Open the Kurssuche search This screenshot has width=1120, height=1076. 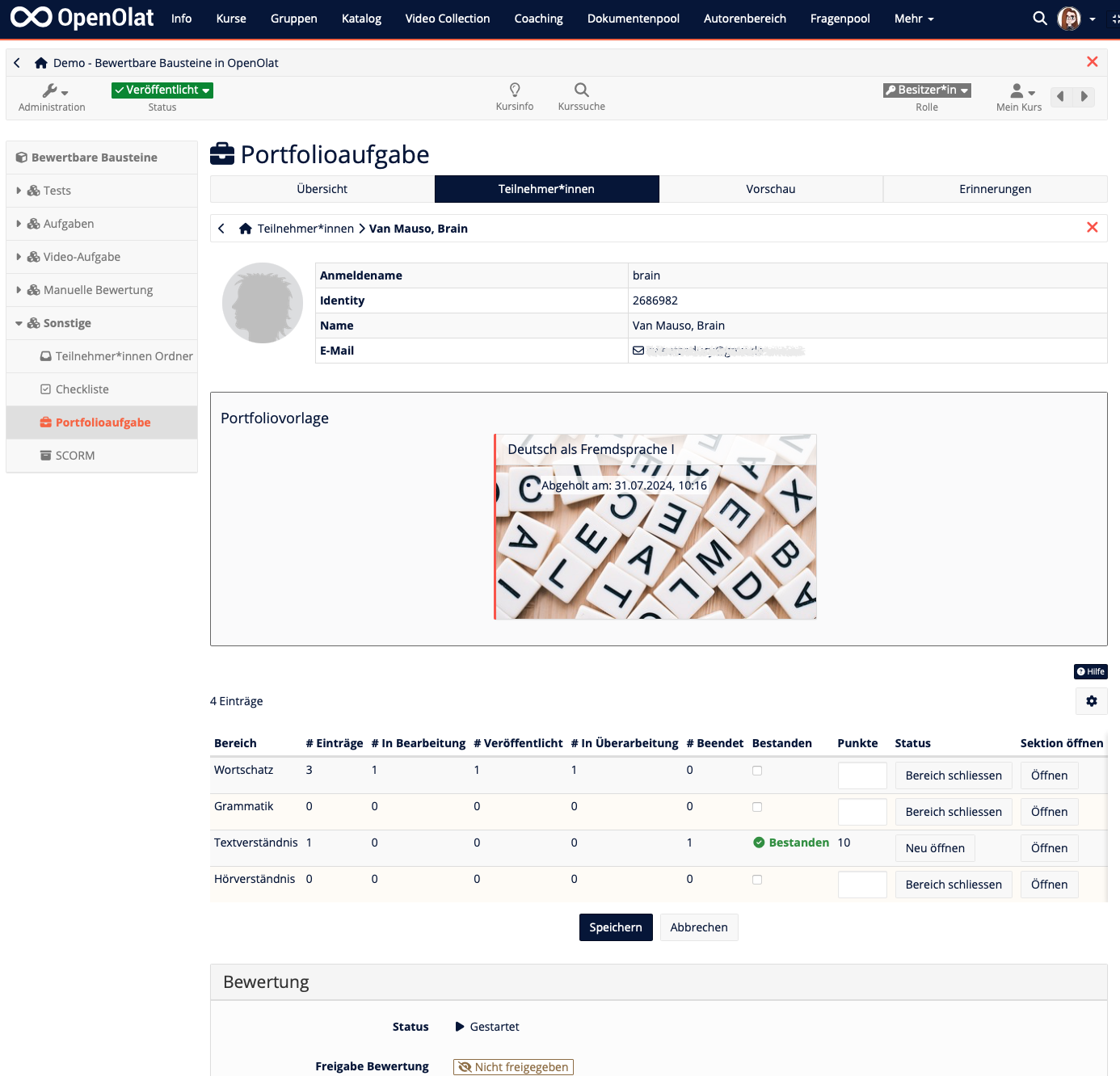(x=581, y=96)
